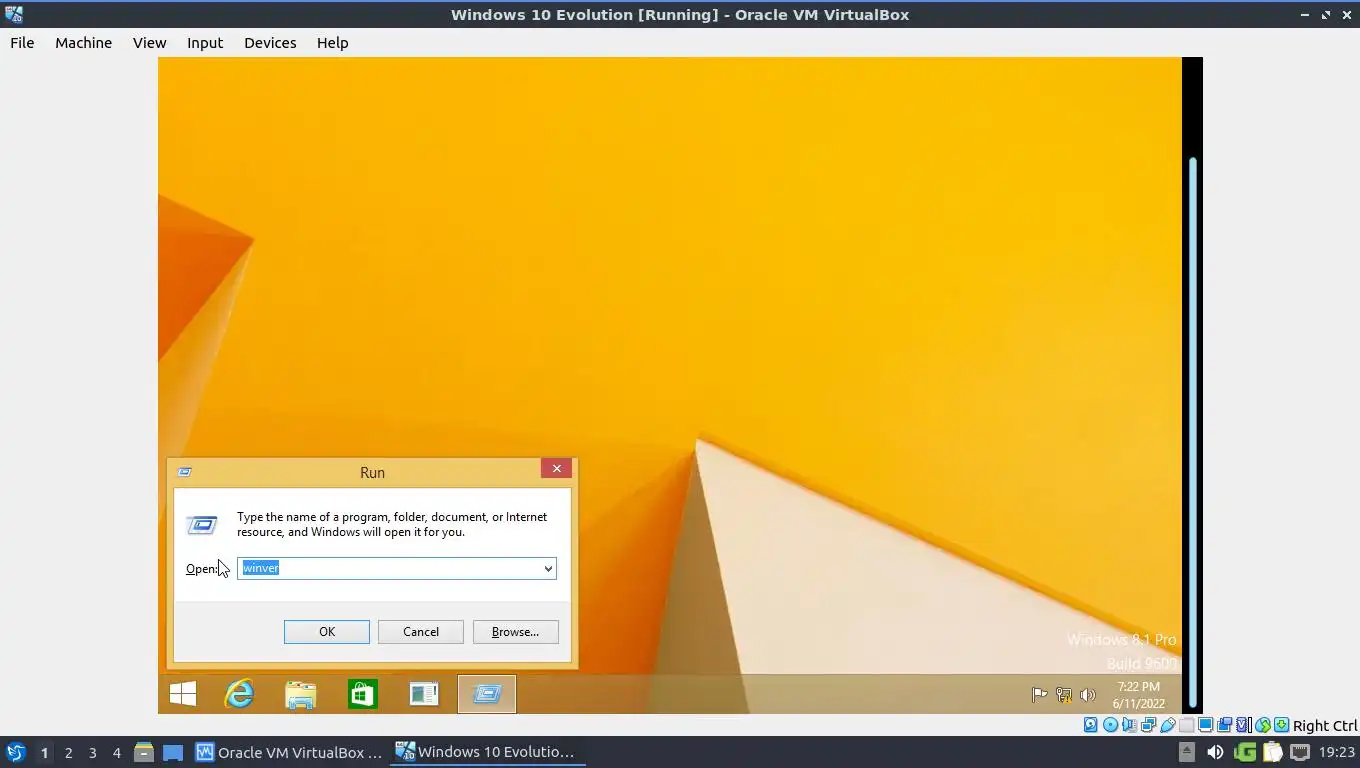1360x768 pixels.
Task: Click guest network warning tray icon
Action: tap(1064, 694)
